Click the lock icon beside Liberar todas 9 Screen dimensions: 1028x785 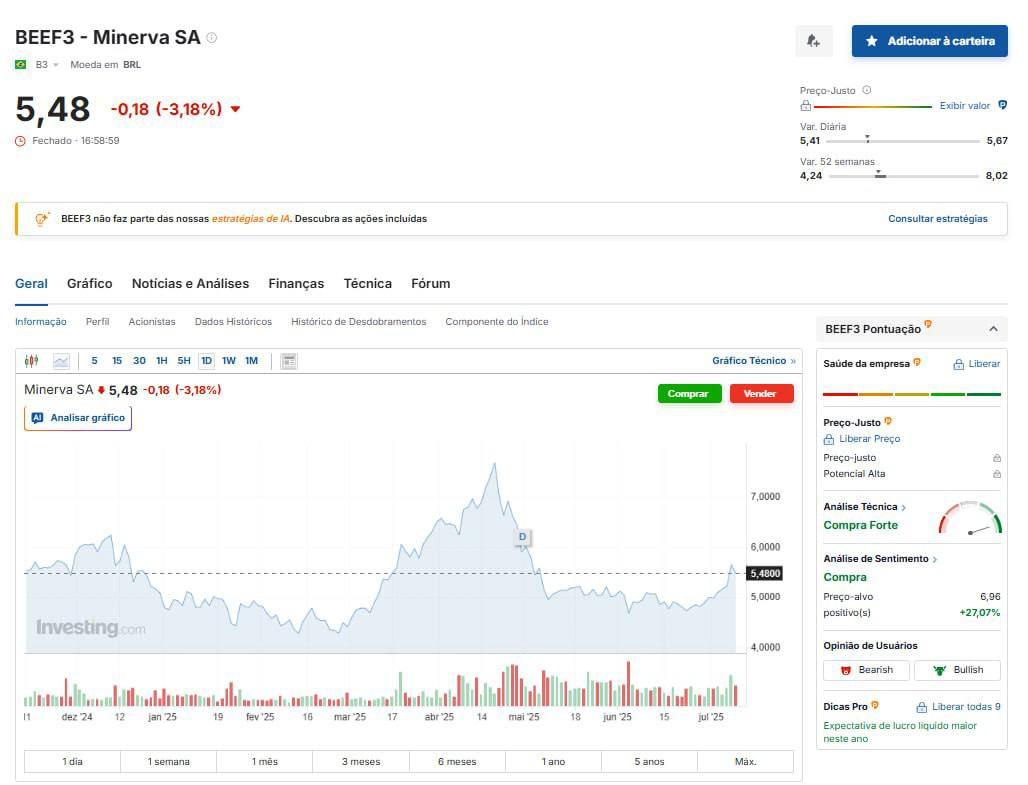921,707
